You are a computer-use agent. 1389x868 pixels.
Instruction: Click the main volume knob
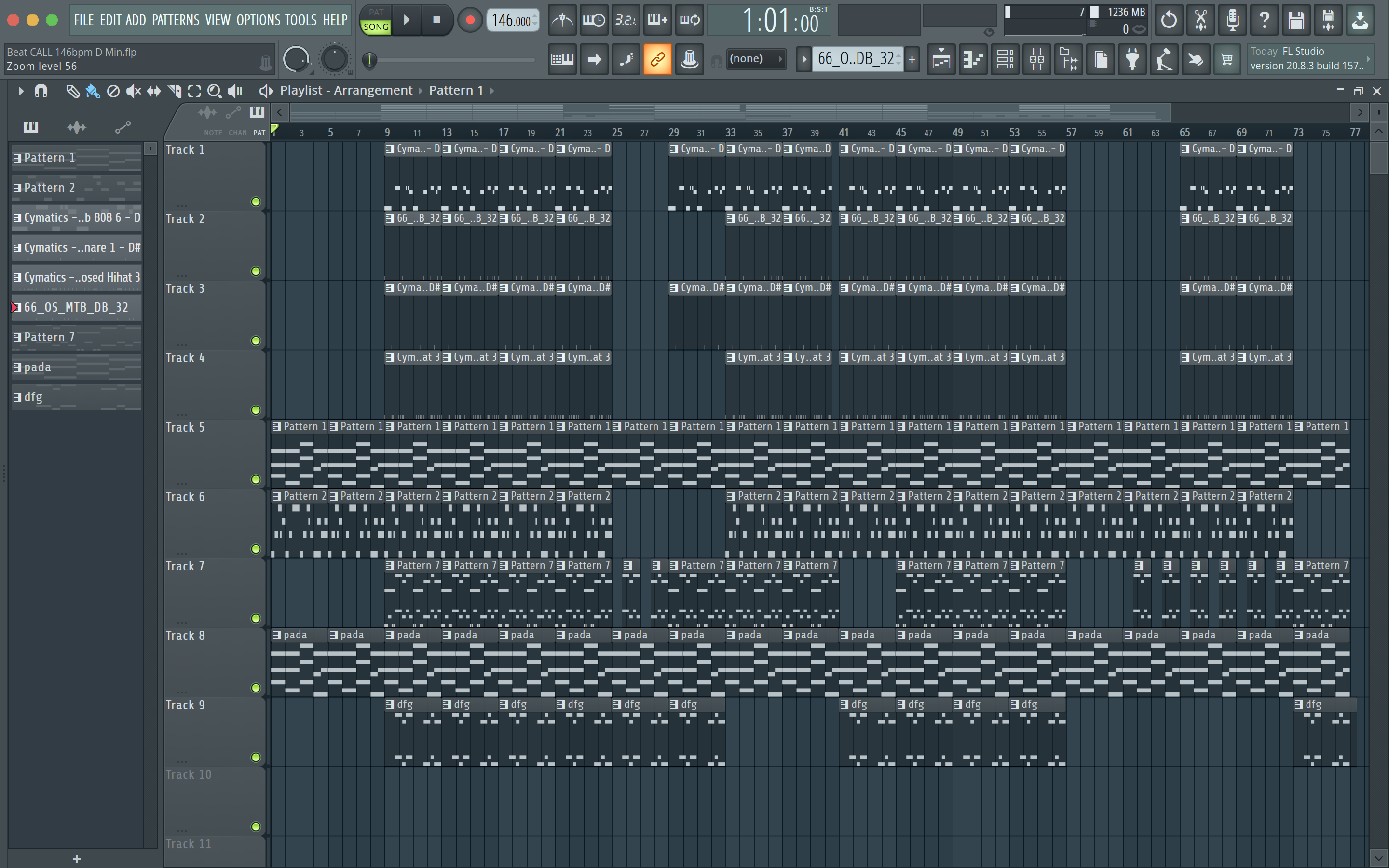[296, 59]
